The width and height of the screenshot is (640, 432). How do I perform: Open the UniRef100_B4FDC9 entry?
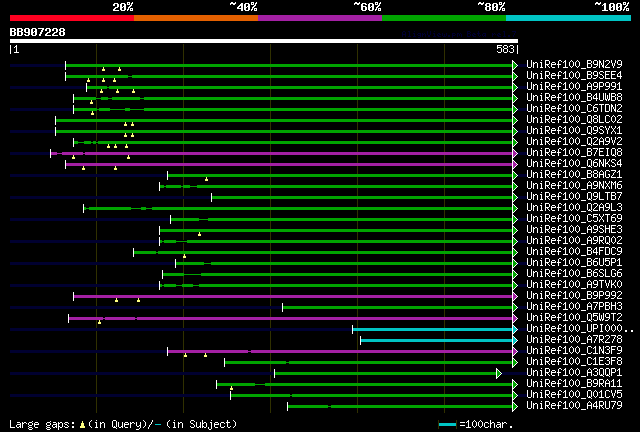pos(574,252)
